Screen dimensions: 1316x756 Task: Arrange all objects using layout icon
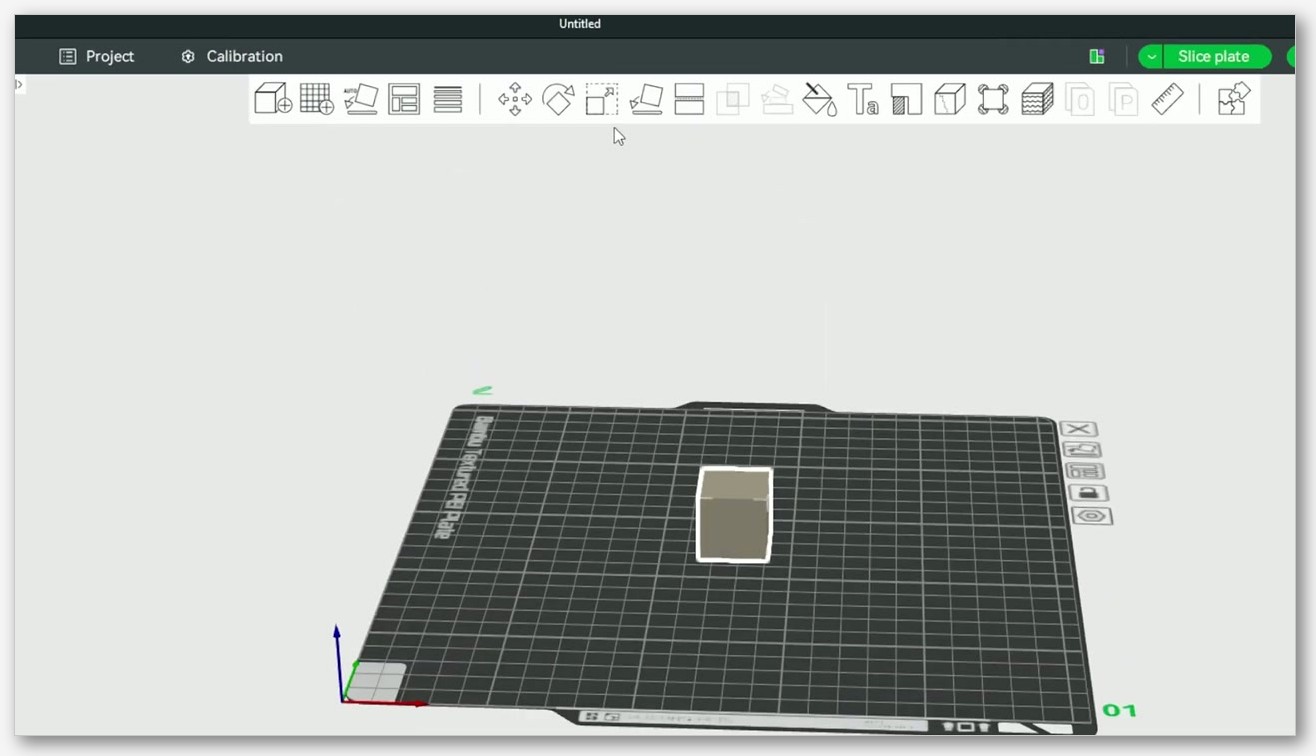point(404,99)
